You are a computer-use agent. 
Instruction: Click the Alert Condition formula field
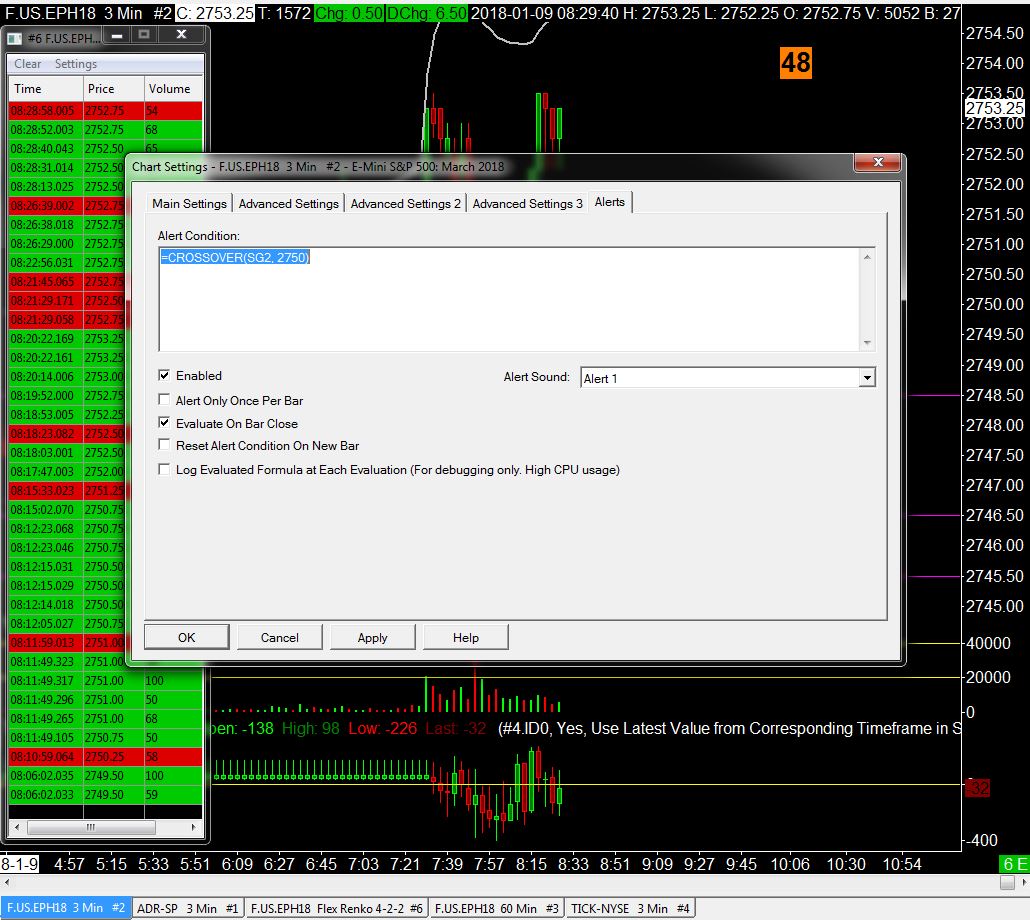tap(516, 299)
